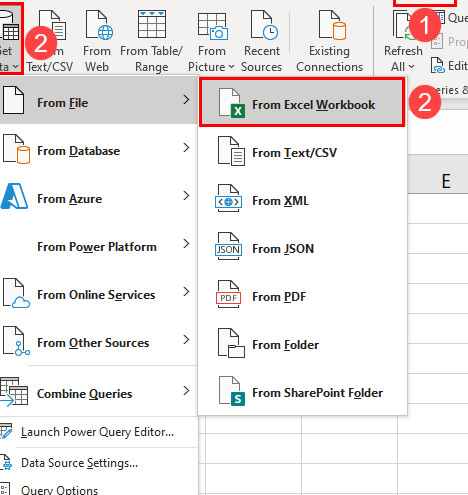Image resolution: width=468 pixels, height=495 pixels.
Task: Click the Folder file icon
Action: (x=232, y=343)
